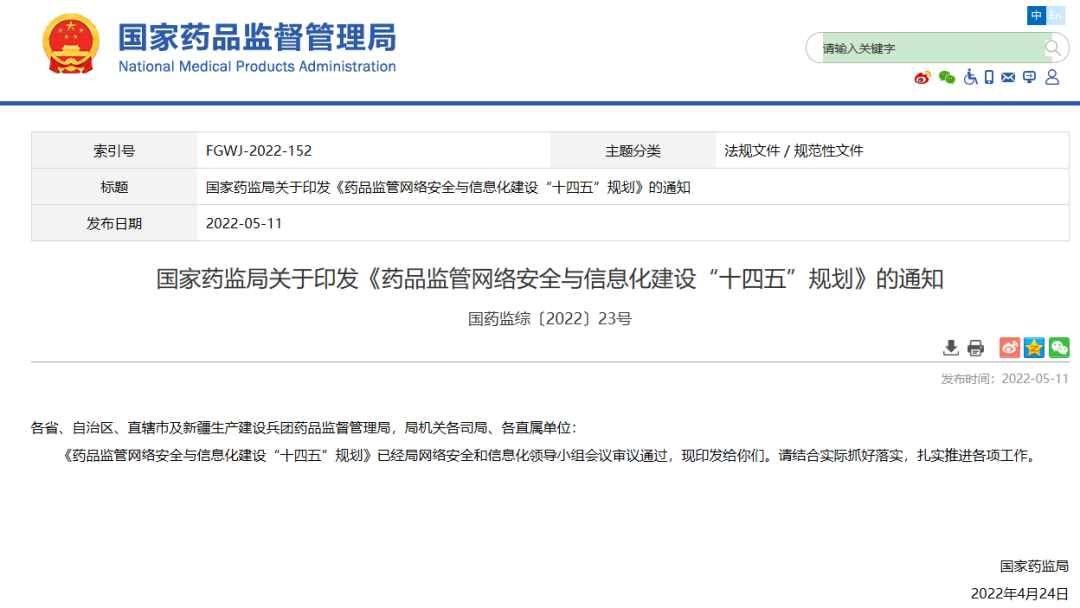The height and width of the screenshot is (608, 1080).
Task: Click the main article heading
Action: [550, 279]
